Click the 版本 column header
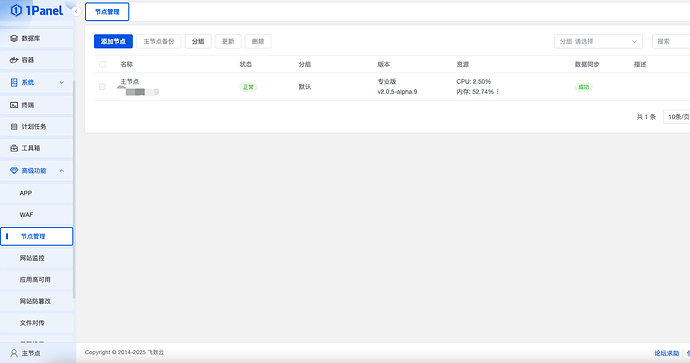 (383, 64)
